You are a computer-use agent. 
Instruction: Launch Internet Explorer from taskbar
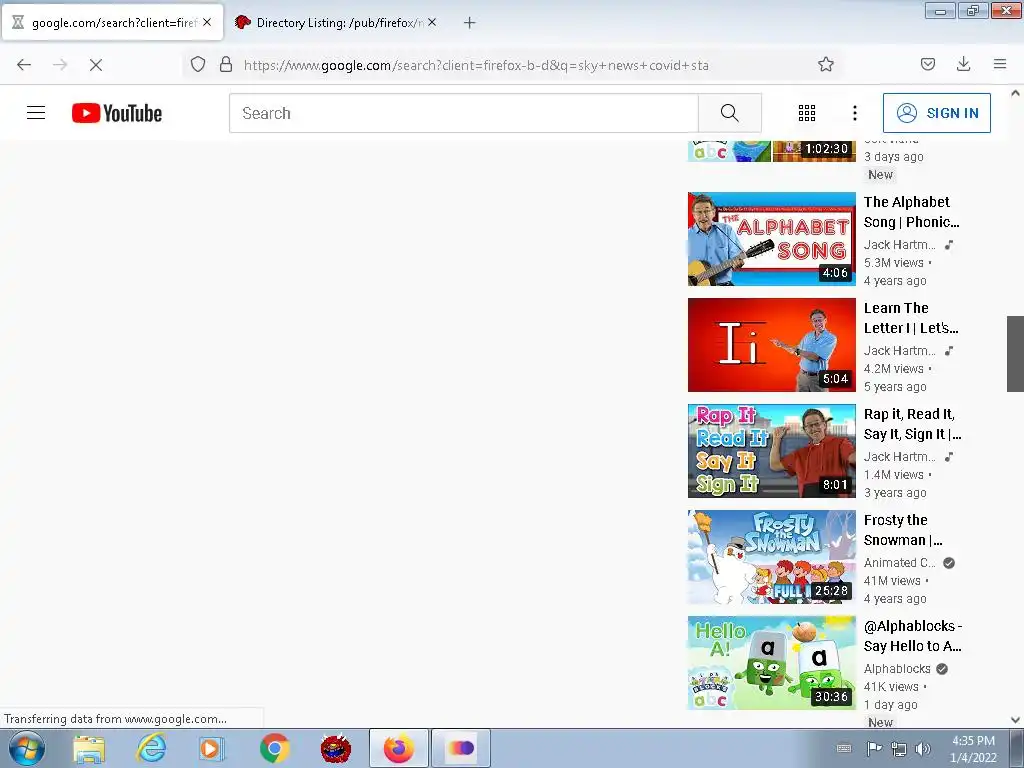[x=152, y=748]
